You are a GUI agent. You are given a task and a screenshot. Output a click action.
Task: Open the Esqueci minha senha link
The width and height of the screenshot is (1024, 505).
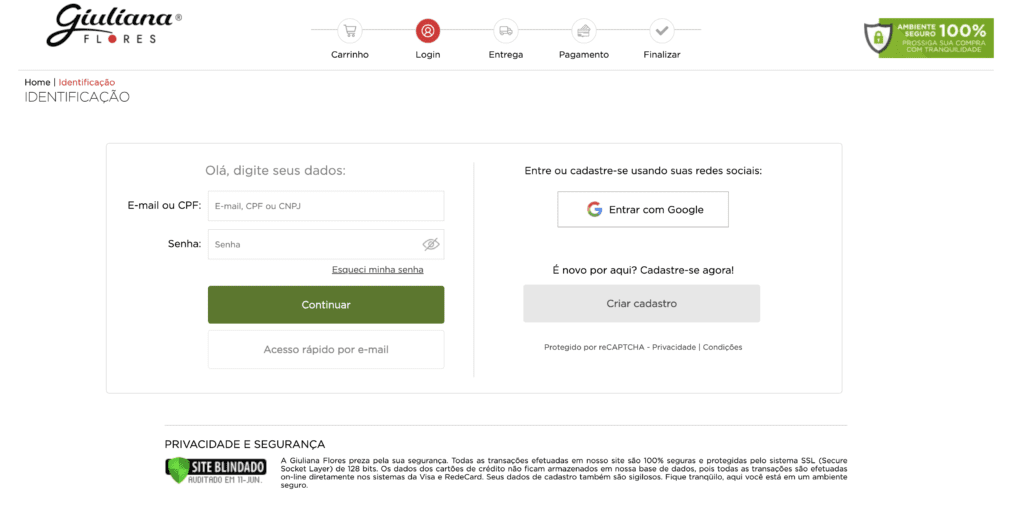pos(377,270)
